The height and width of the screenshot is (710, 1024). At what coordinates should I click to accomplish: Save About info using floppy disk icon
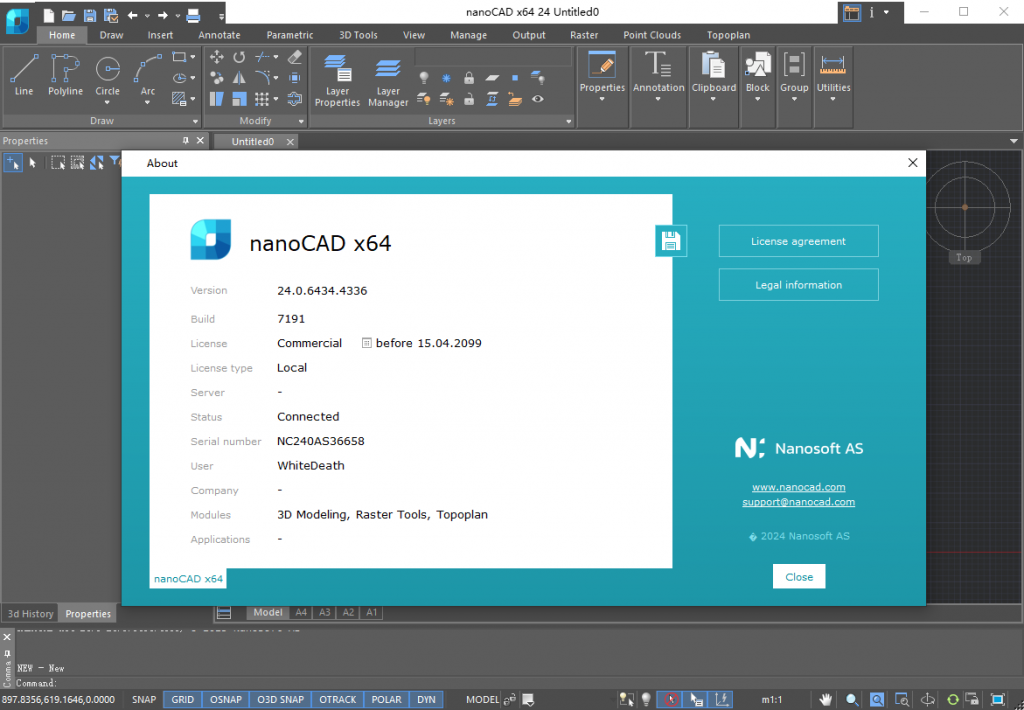coord(671,241)
